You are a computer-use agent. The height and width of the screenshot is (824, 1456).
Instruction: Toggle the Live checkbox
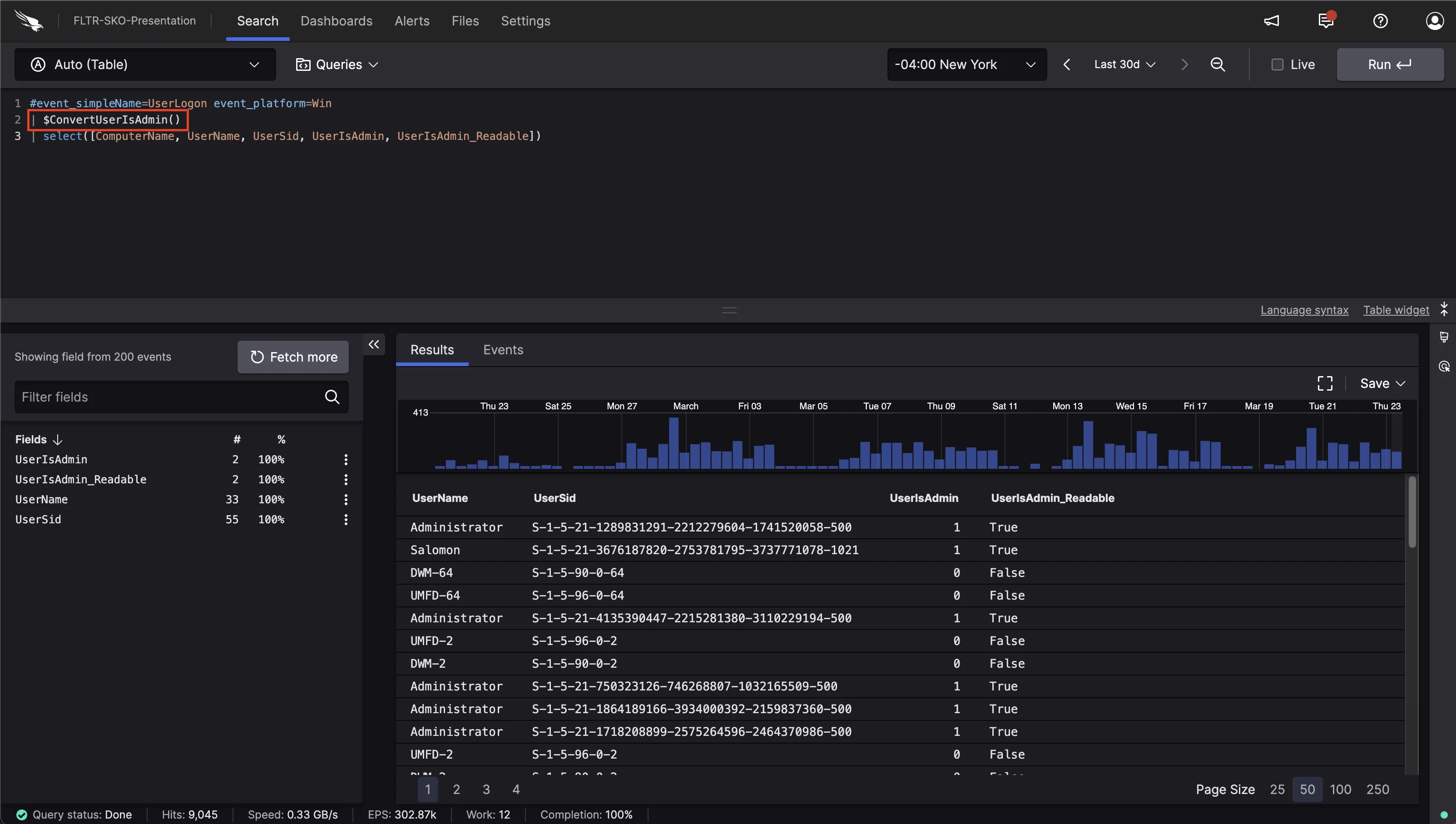[x=1277, y=65]
